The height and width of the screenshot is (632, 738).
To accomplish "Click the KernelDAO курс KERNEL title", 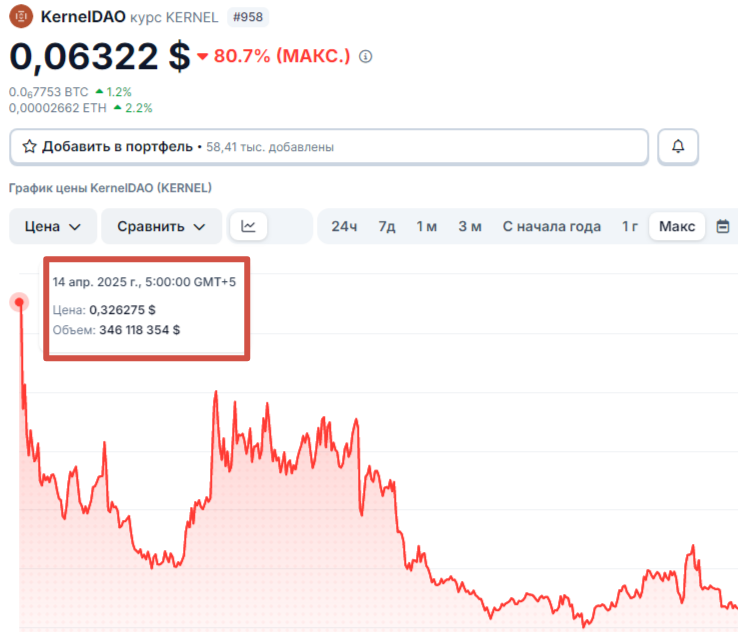I will point(129,17).
